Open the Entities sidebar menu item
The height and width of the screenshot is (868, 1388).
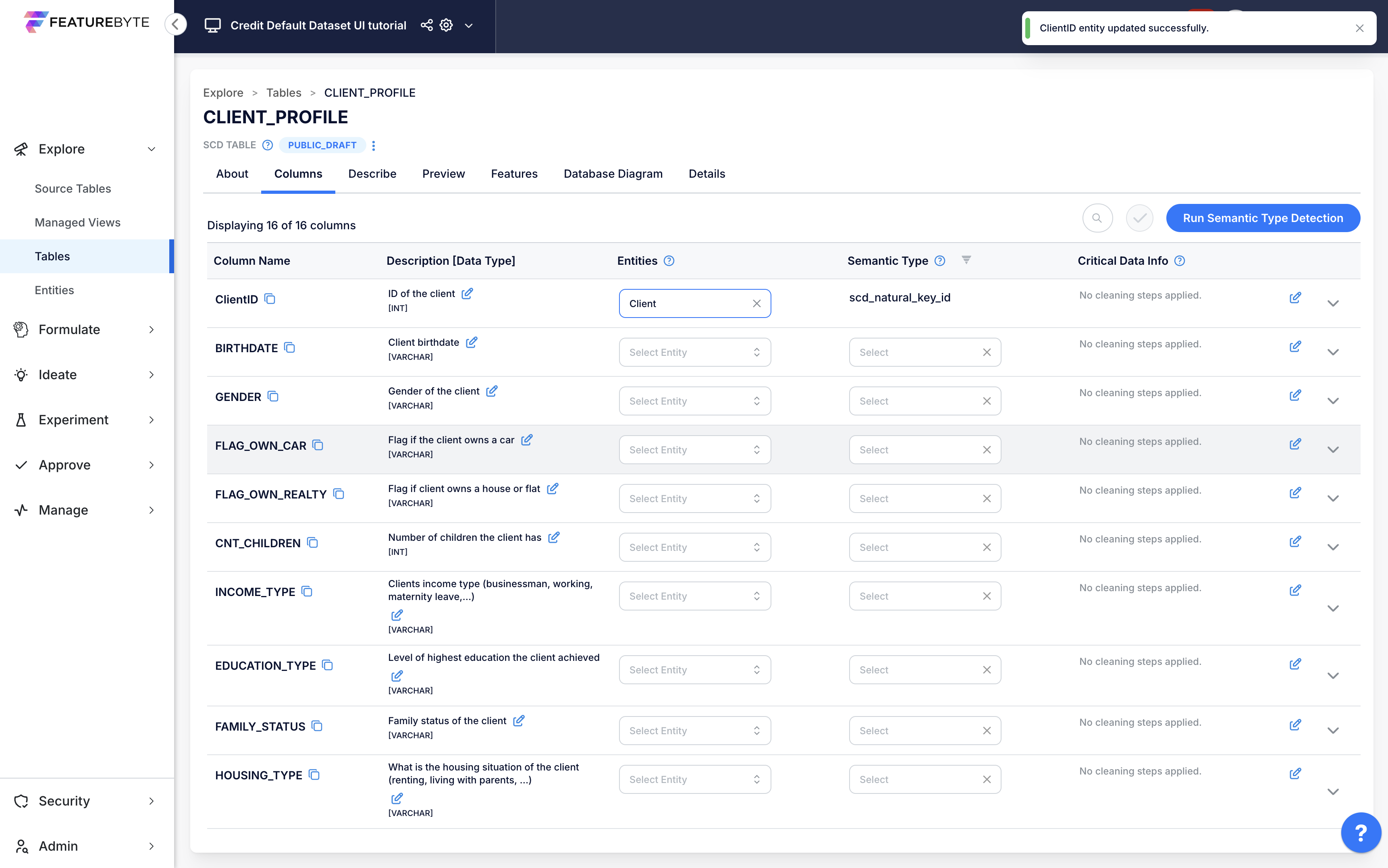coord(54,290)
